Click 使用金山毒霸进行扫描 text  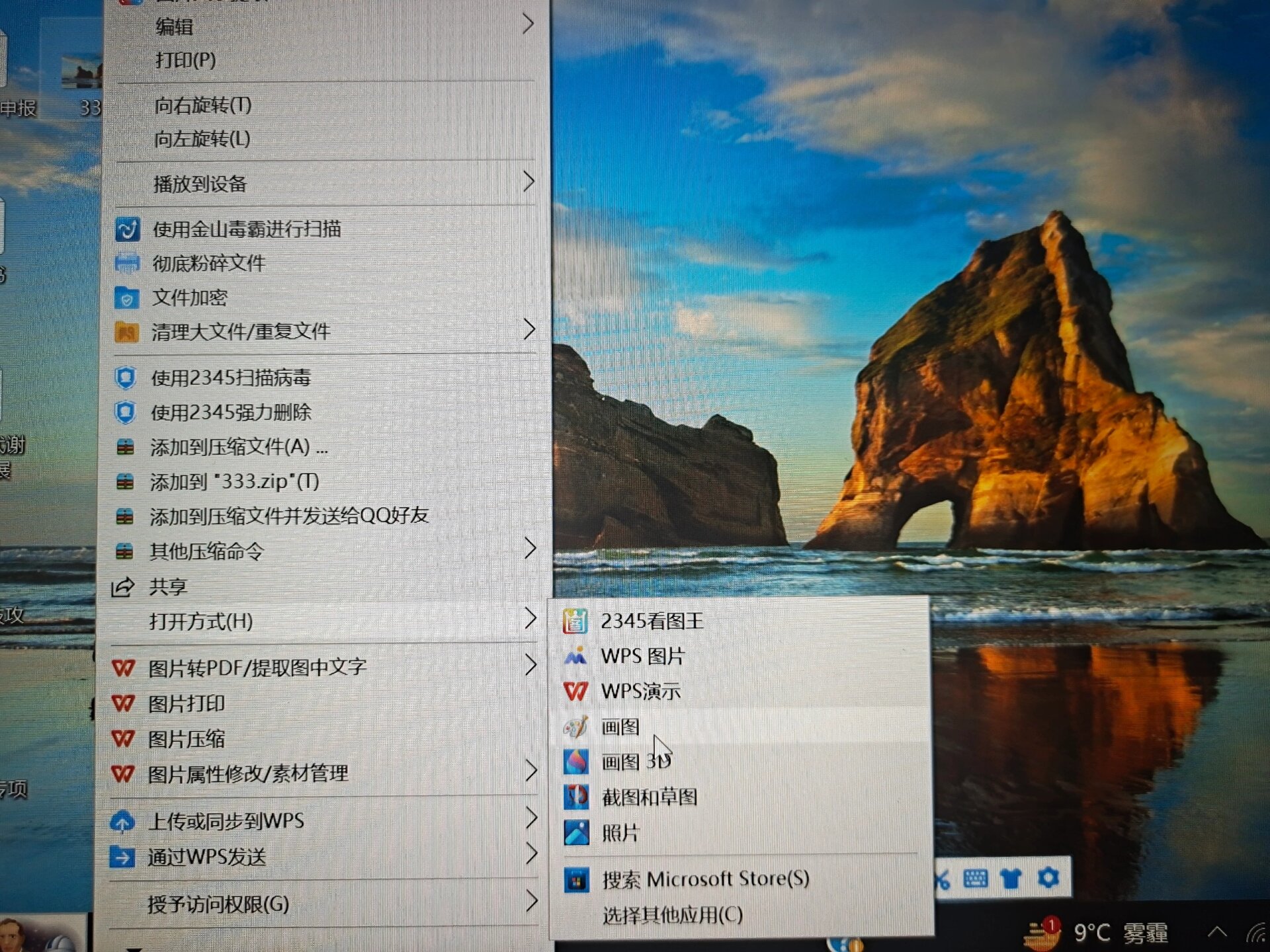247,229
